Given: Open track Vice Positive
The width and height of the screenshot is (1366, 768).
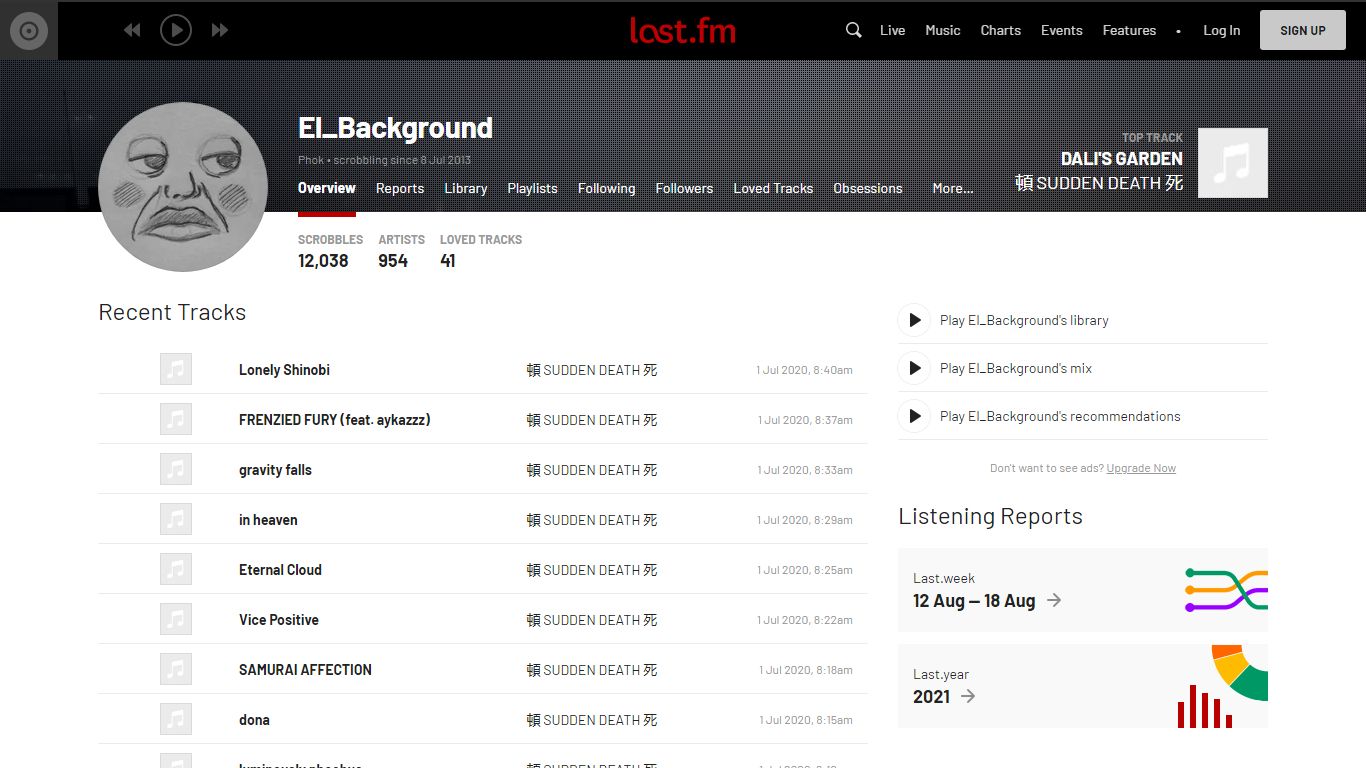Looking at the screenshot, I should (279, 620).
